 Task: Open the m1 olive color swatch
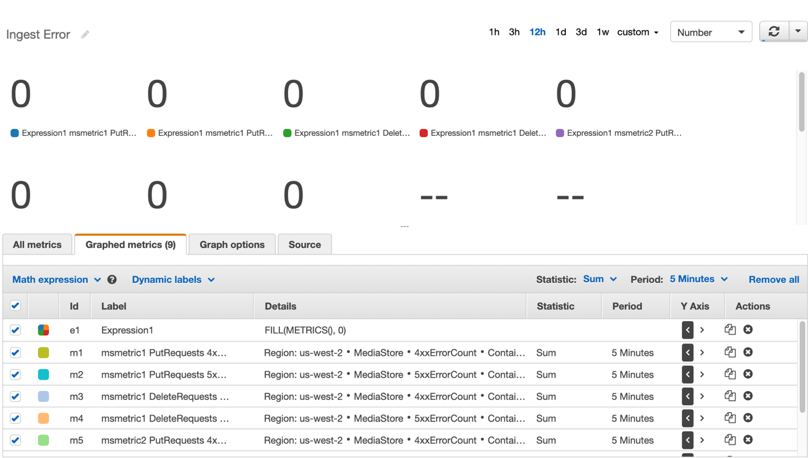click(43, 352)
